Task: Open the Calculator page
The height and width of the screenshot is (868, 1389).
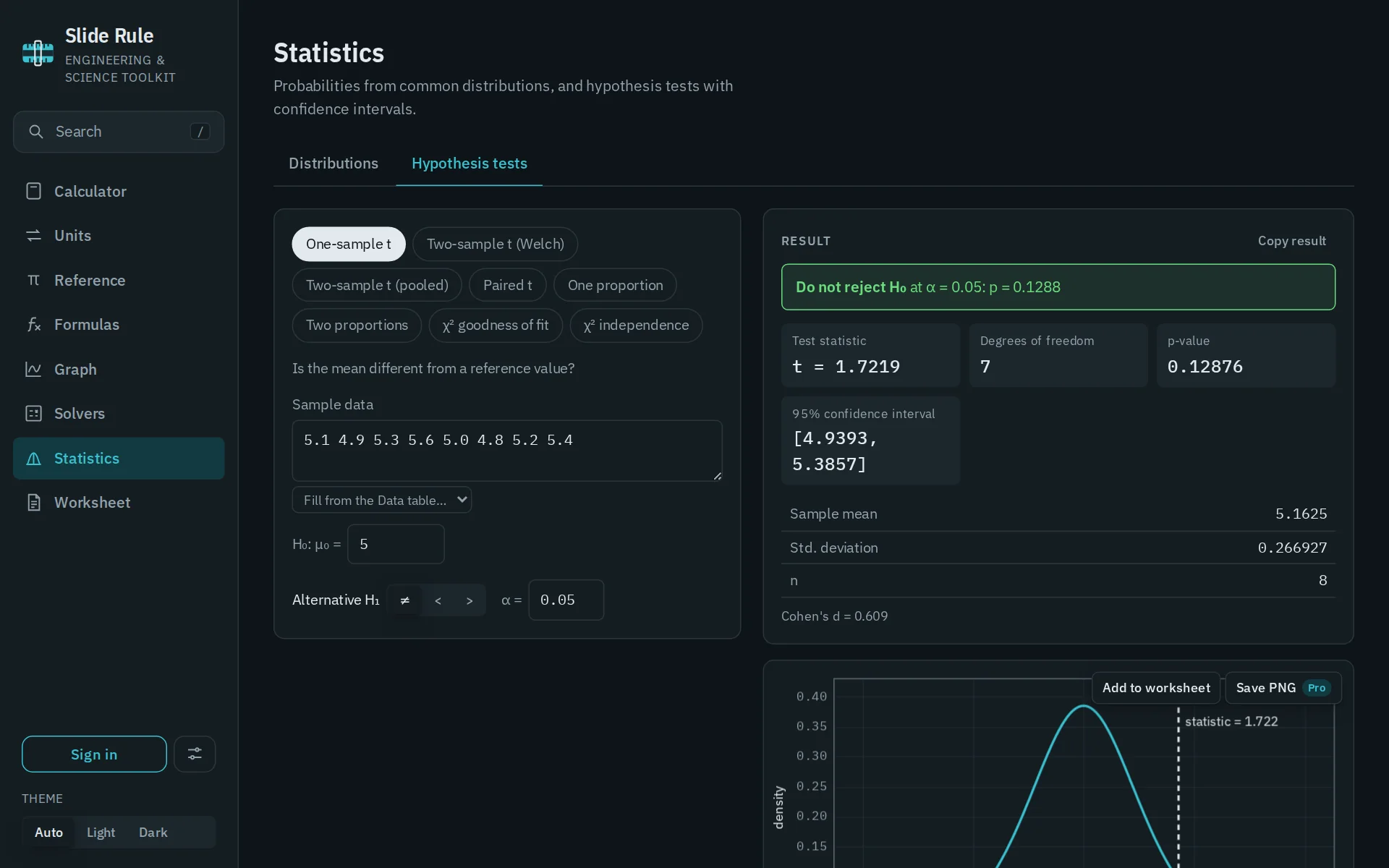Action: coord(119,191)
